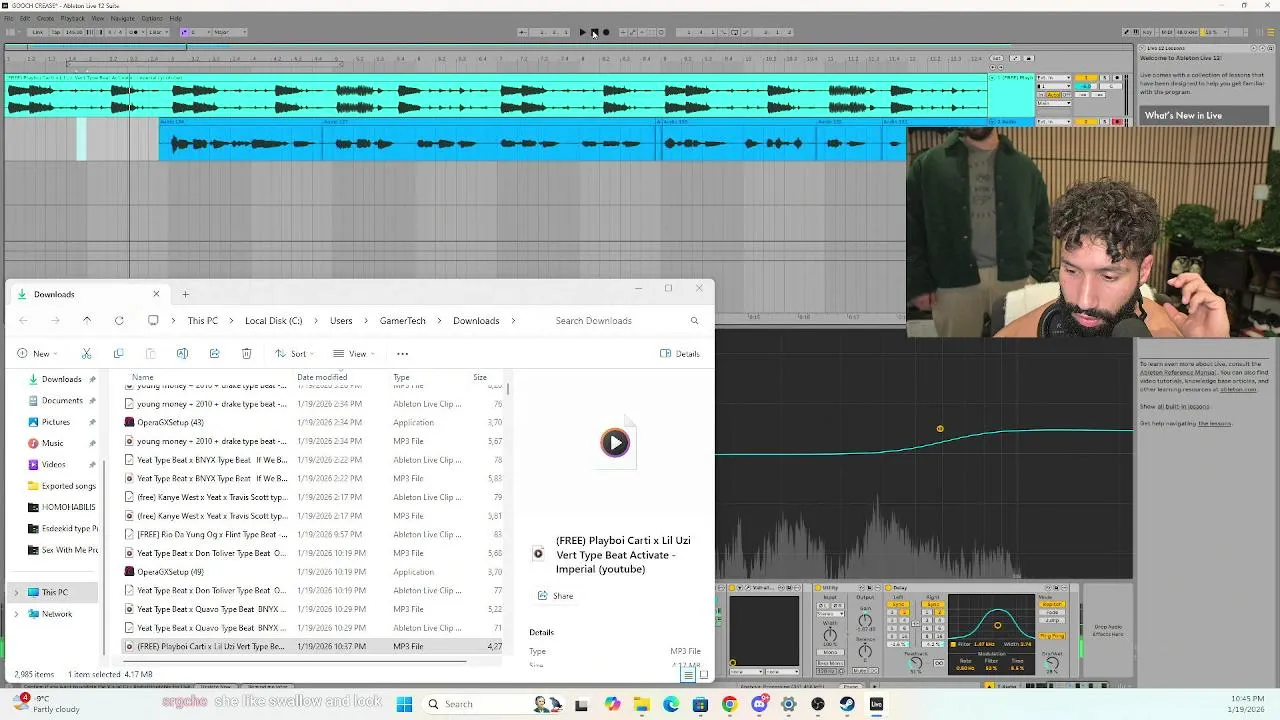The height and width of the screenshot is (720, 1280).
Task: Enable Mono in the Utility device
Action: tap(830, 652)
